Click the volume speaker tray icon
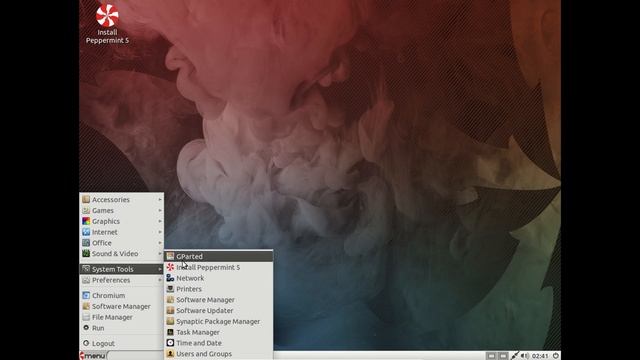The width and height of the screenshot is (640, 360). pos(525,356)
